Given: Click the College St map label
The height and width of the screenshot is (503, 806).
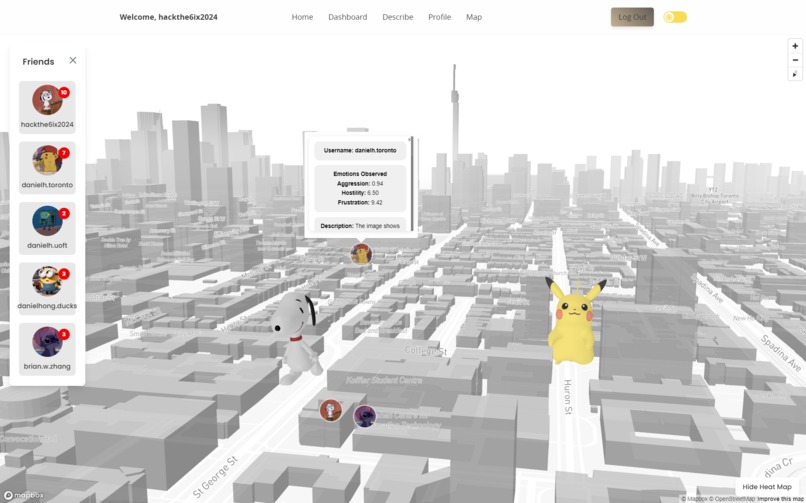Looking at the screenshot, I should (426, 351).
